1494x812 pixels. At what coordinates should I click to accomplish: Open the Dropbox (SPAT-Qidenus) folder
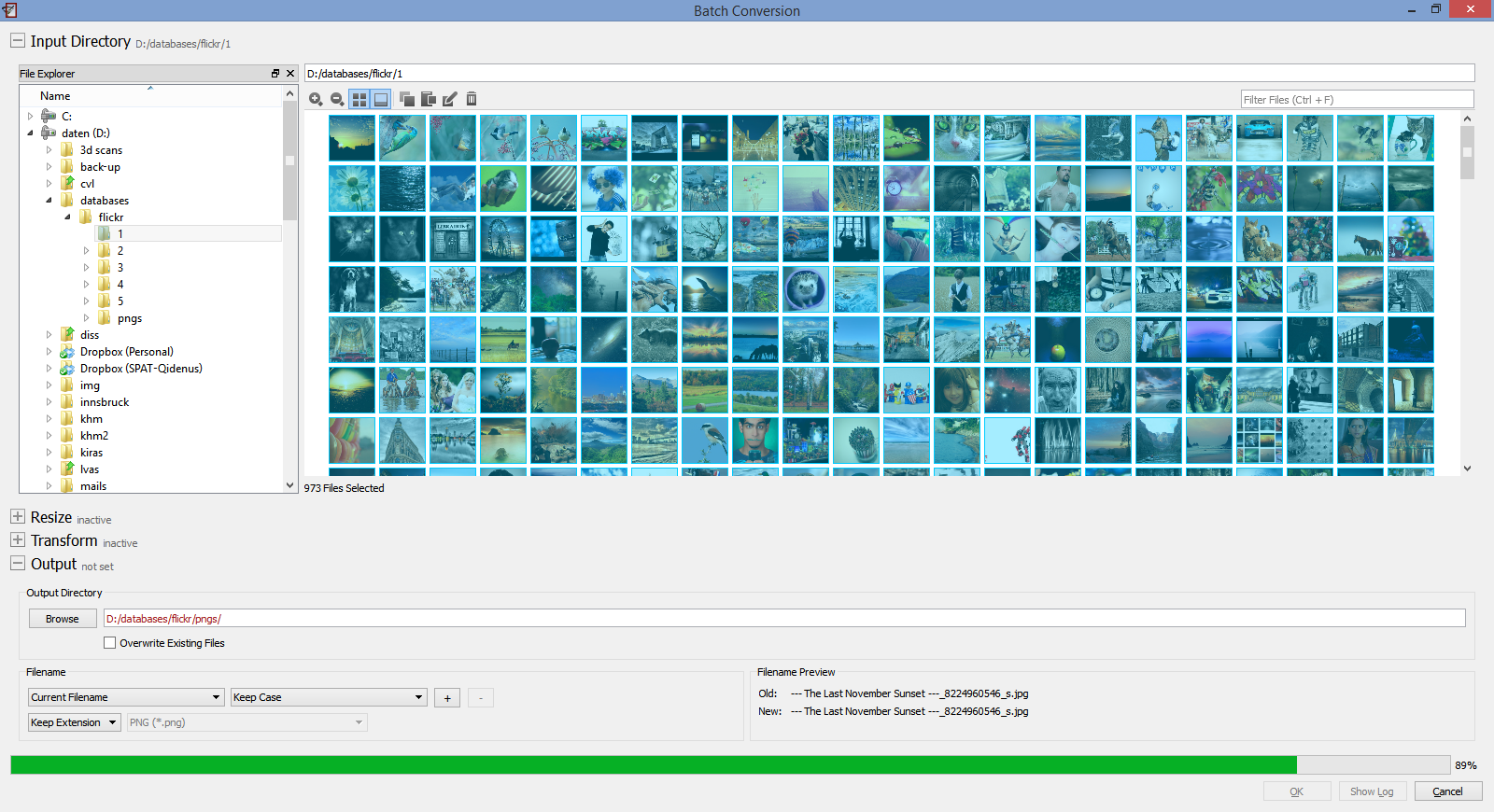[x=141, y=369]
